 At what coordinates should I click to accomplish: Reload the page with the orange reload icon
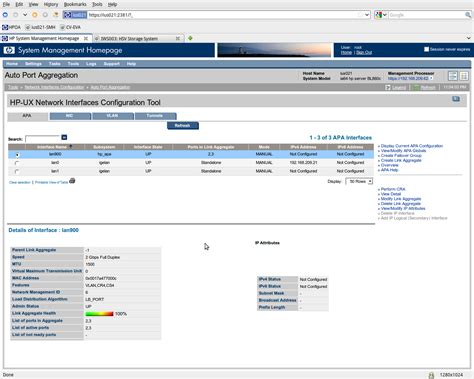[x=35, y=15]
